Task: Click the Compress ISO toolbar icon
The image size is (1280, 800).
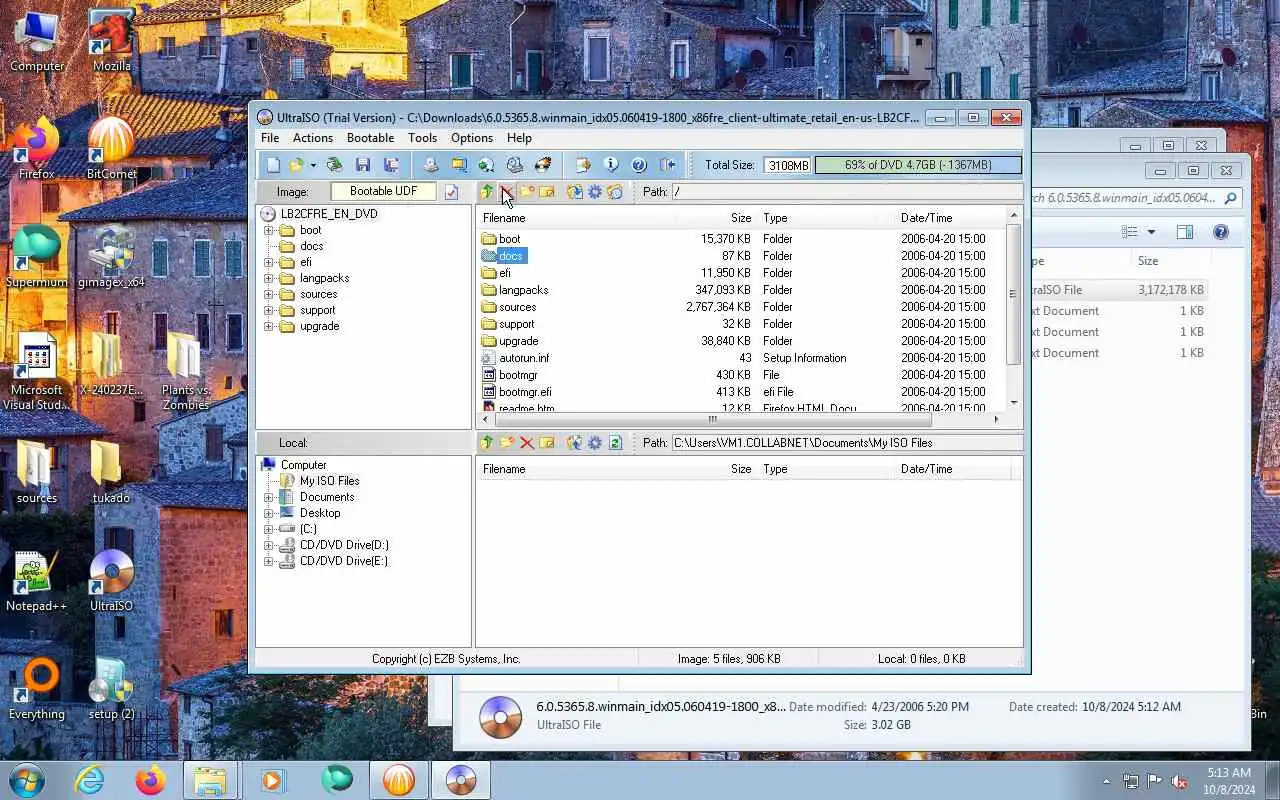Action: pos(459,165)
